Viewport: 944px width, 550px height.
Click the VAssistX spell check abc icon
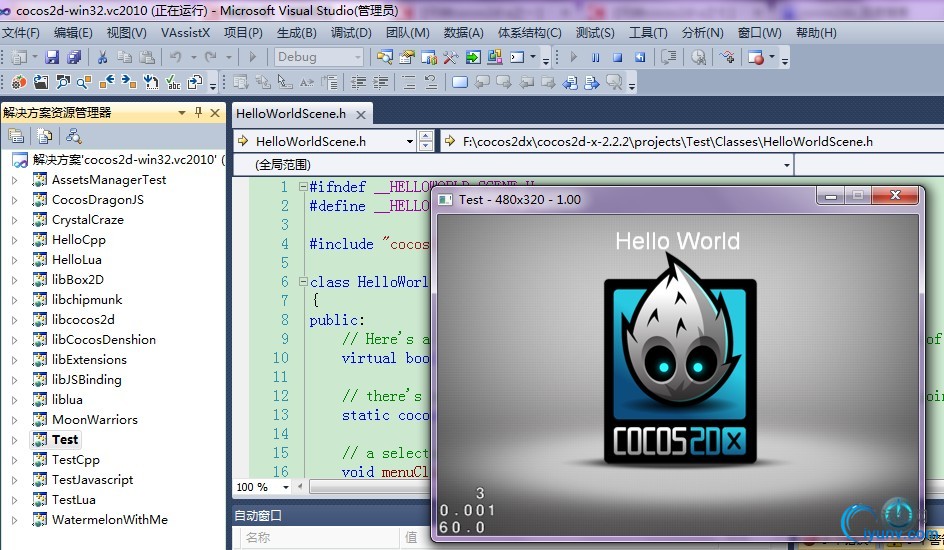coord(173,82)
